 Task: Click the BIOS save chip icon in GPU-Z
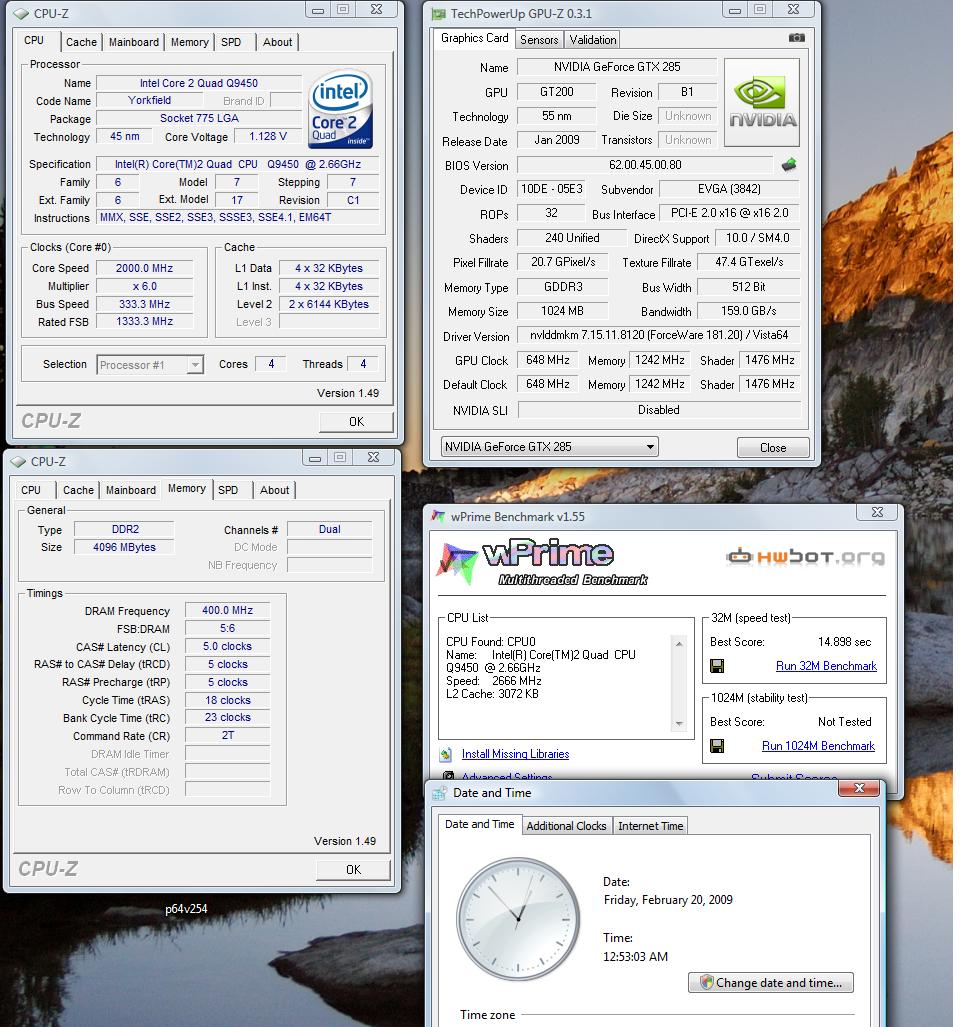click(789, 164)
